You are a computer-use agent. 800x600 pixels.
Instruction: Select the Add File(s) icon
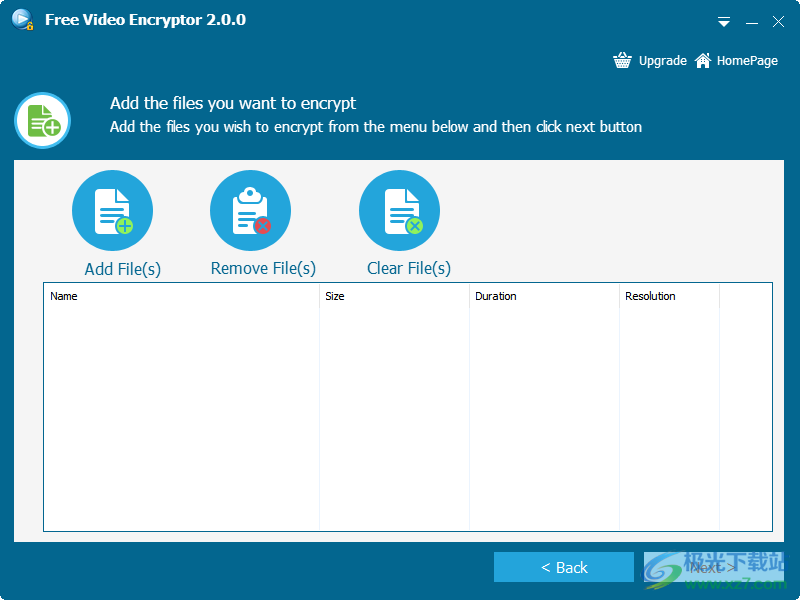tap(112, 210)
